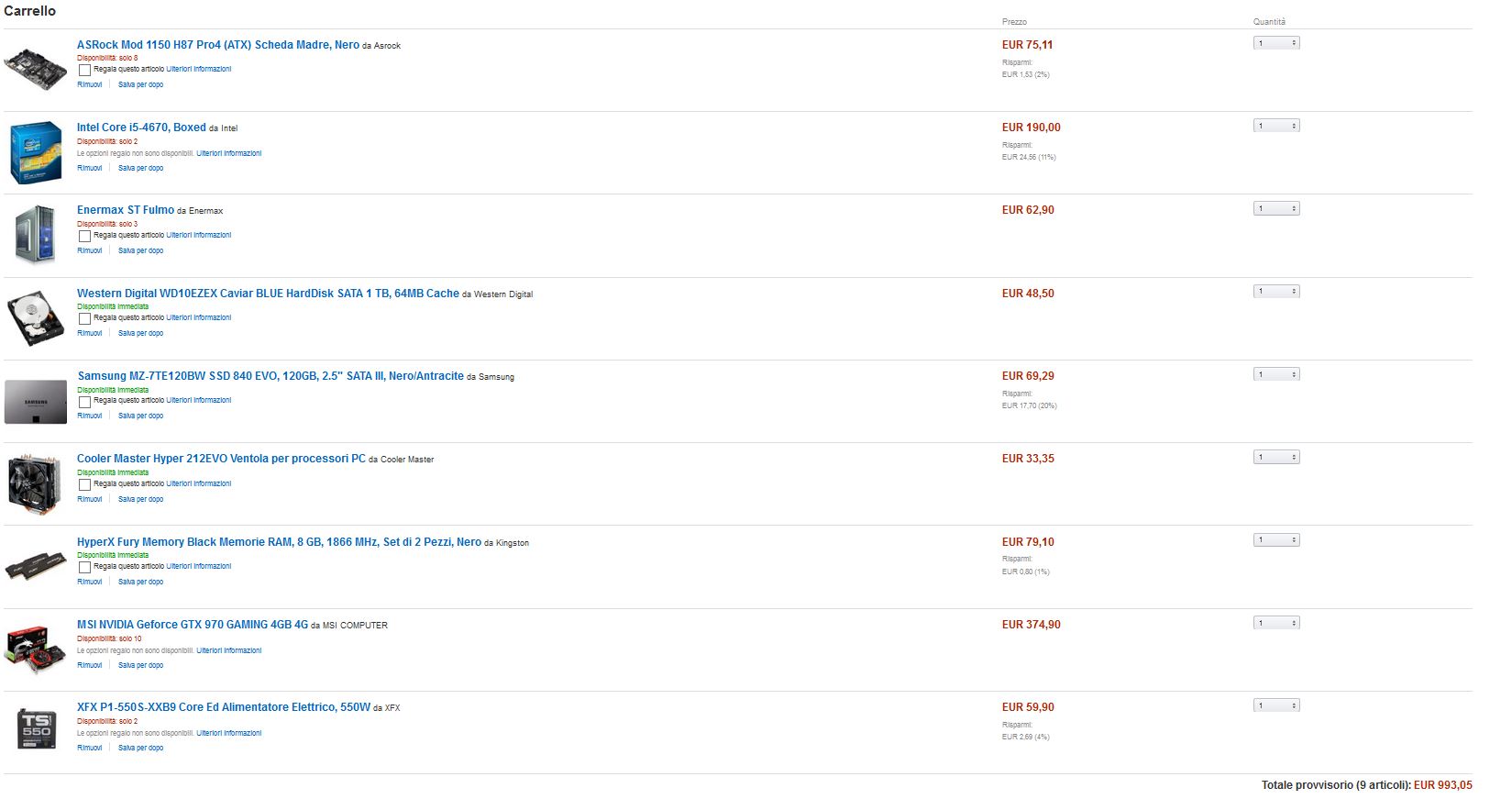
Task: Open the Enermax ST Fulmo case image
Action: 36,235
